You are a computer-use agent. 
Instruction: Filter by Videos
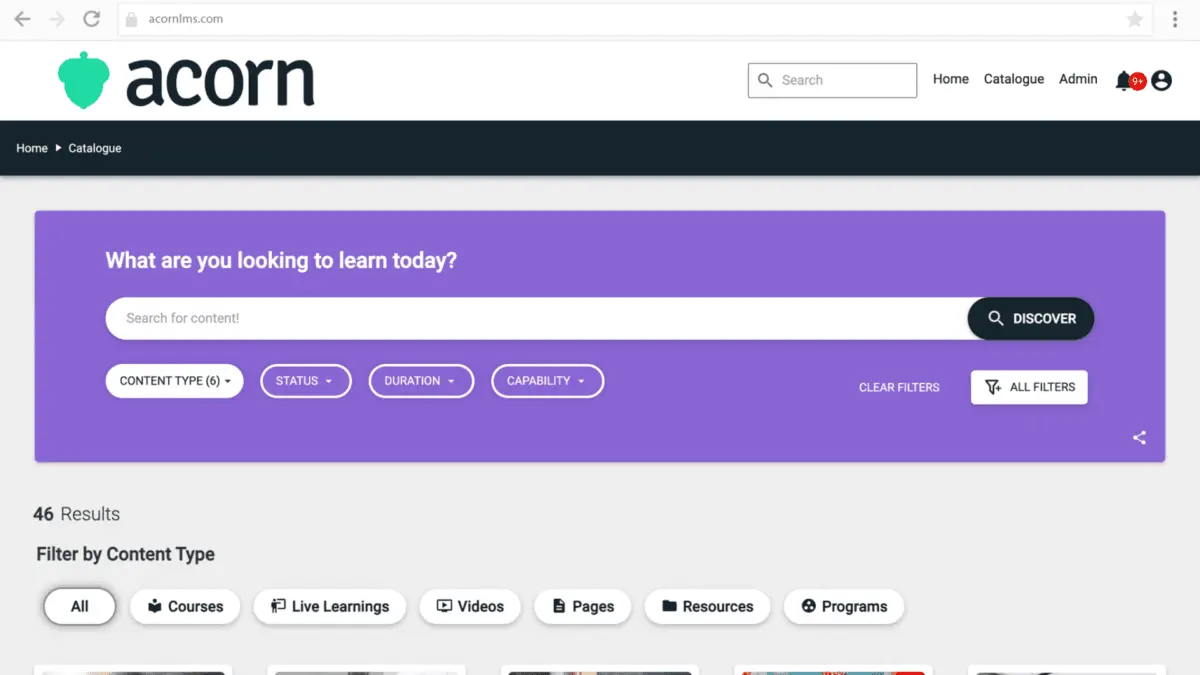click(x=470, y=606)
